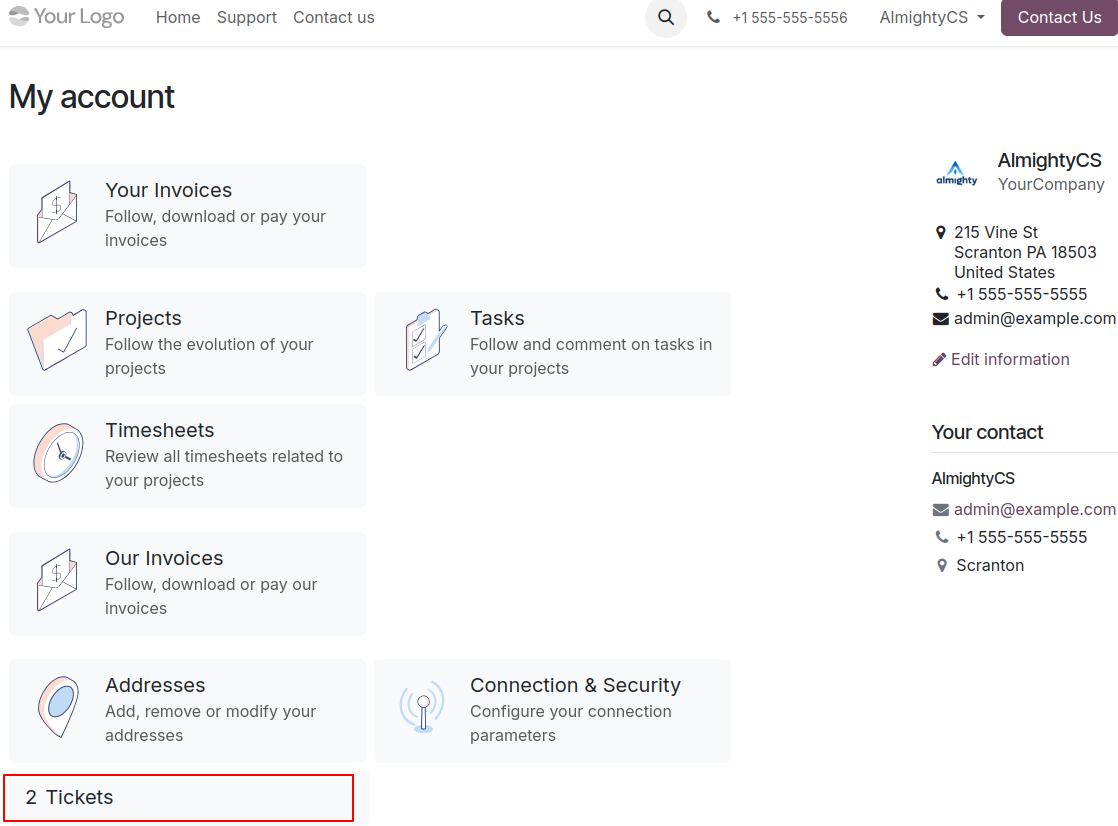Open the Home menu item
This screenshot has height=826, width=1118.
tap(178, 18)
